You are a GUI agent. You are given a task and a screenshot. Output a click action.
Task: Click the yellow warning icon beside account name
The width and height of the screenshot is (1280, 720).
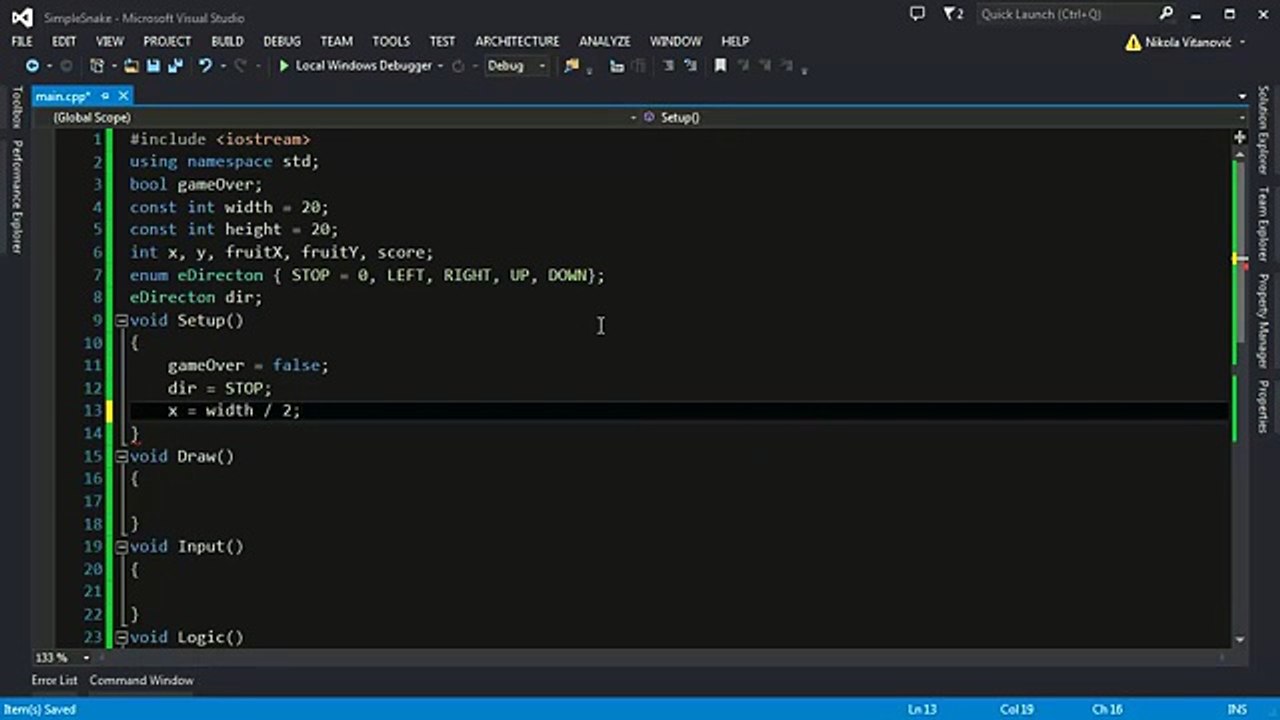(x=1132, y=43)
